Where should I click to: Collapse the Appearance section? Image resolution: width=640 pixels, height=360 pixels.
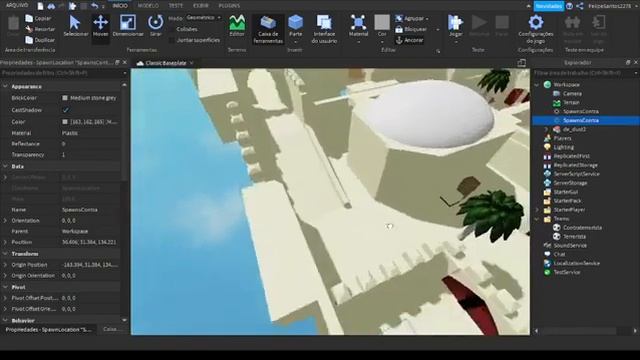5,87
